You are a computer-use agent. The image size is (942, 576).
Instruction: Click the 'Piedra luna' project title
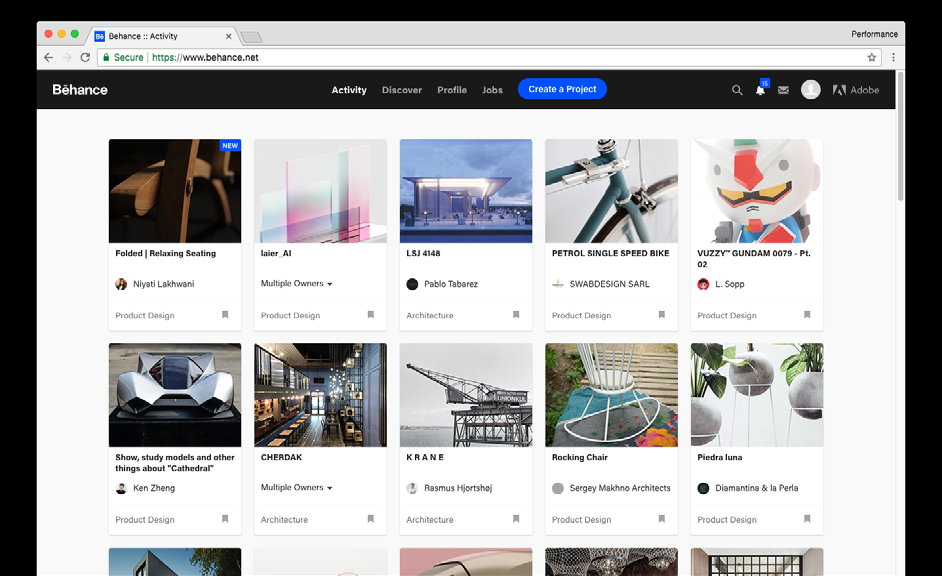coord(720,458)
